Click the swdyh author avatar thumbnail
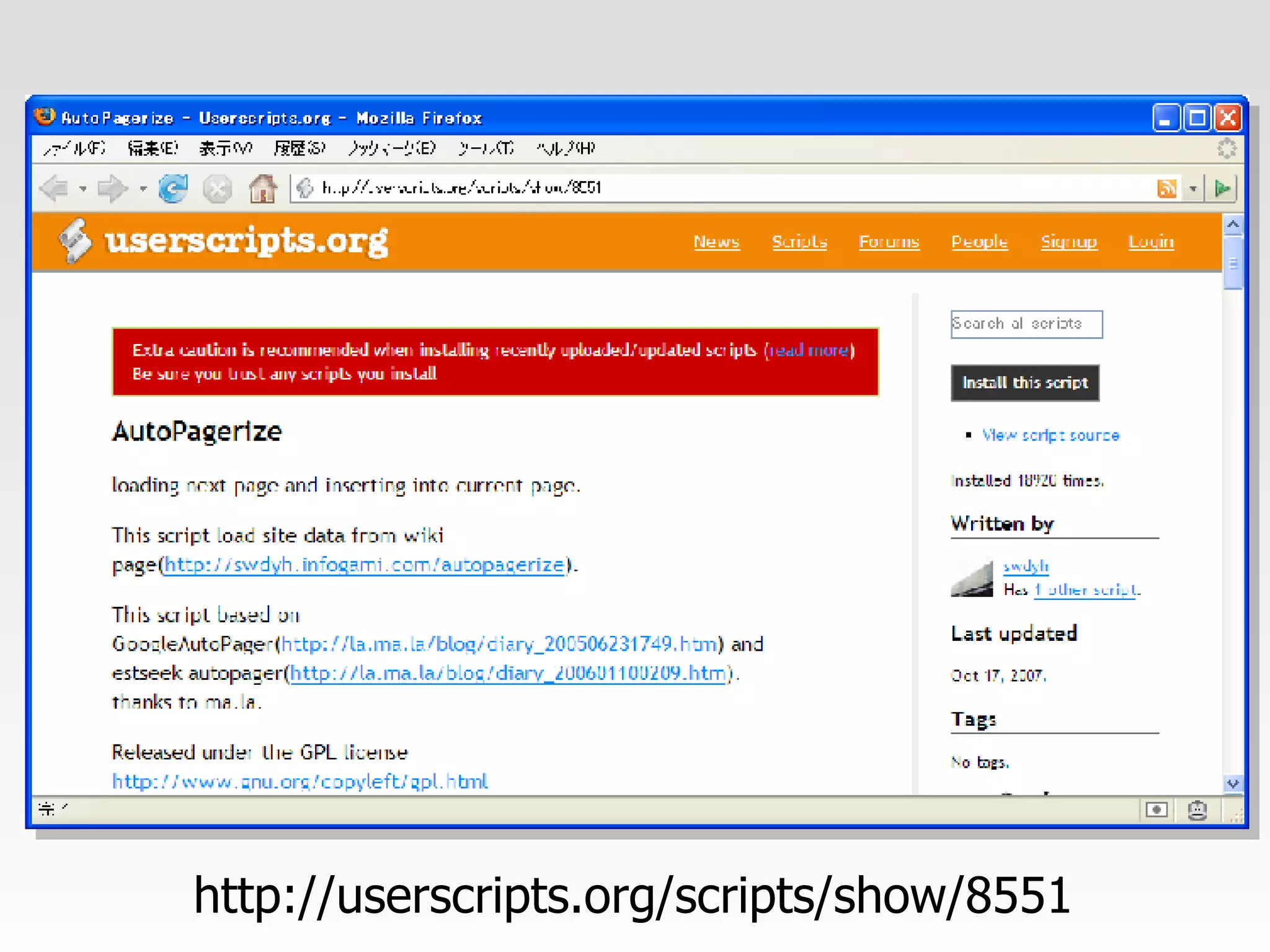1270x952 pixels. pos(972,577)
